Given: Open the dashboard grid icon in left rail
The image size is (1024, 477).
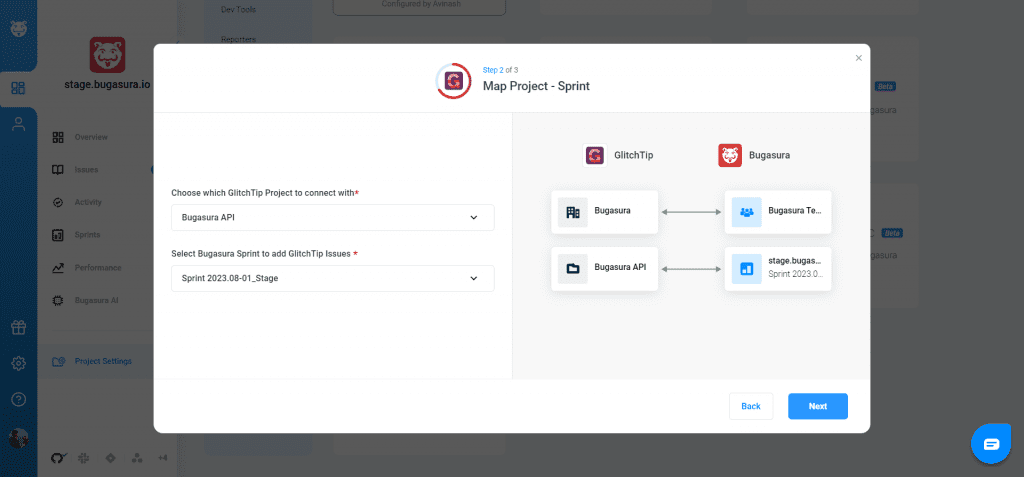Looking at the screenshot, I should point(18,88).
